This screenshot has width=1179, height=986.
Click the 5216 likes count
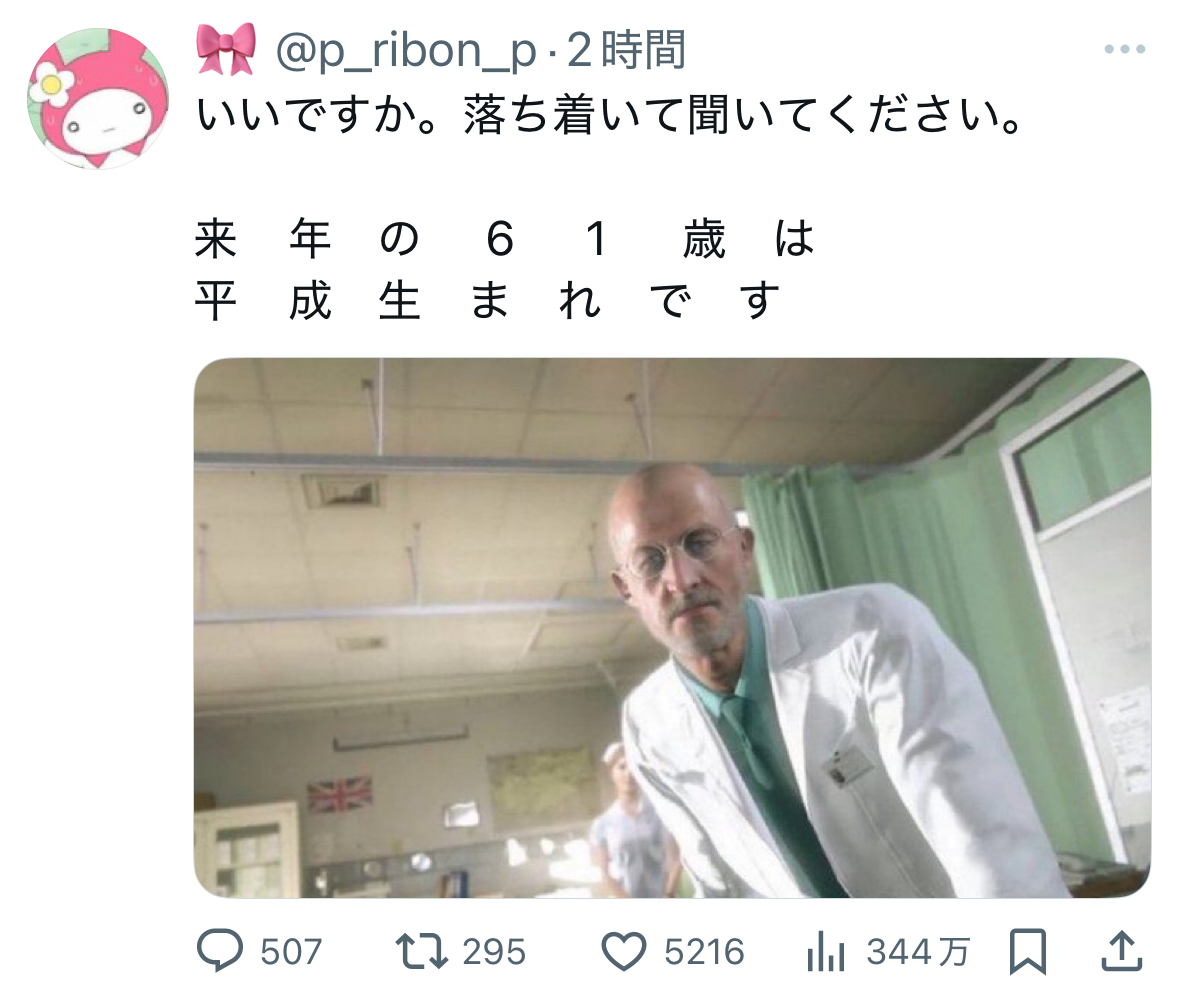click(x=704, y=952)
